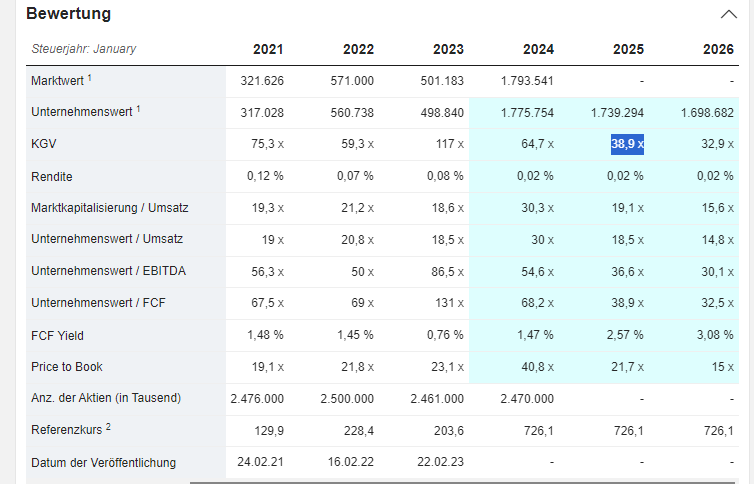Click the Bewertung section heading
Image resolution: width=754 pixels, height=484 pixels.
tap(68, 14)
